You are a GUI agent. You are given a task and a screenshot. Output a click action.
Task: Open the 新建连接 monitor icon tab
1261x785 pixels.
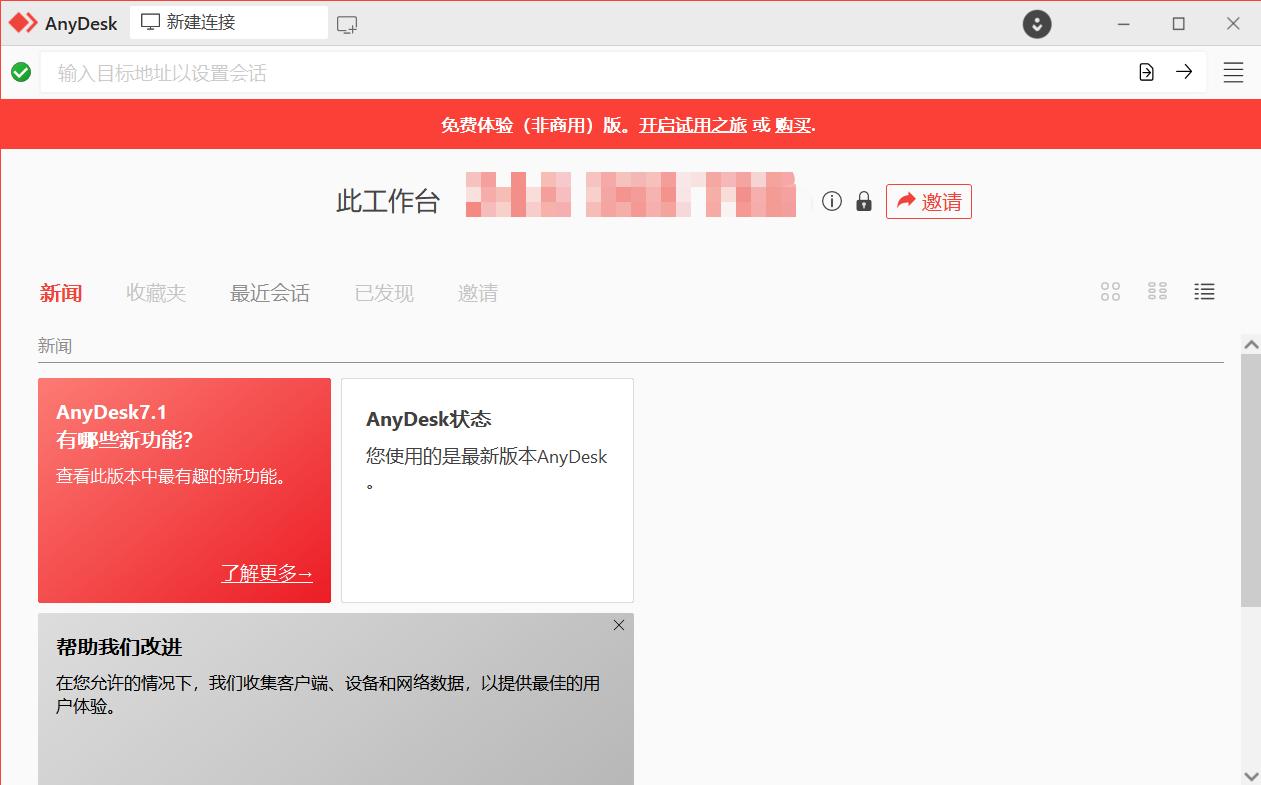[151, 21]
